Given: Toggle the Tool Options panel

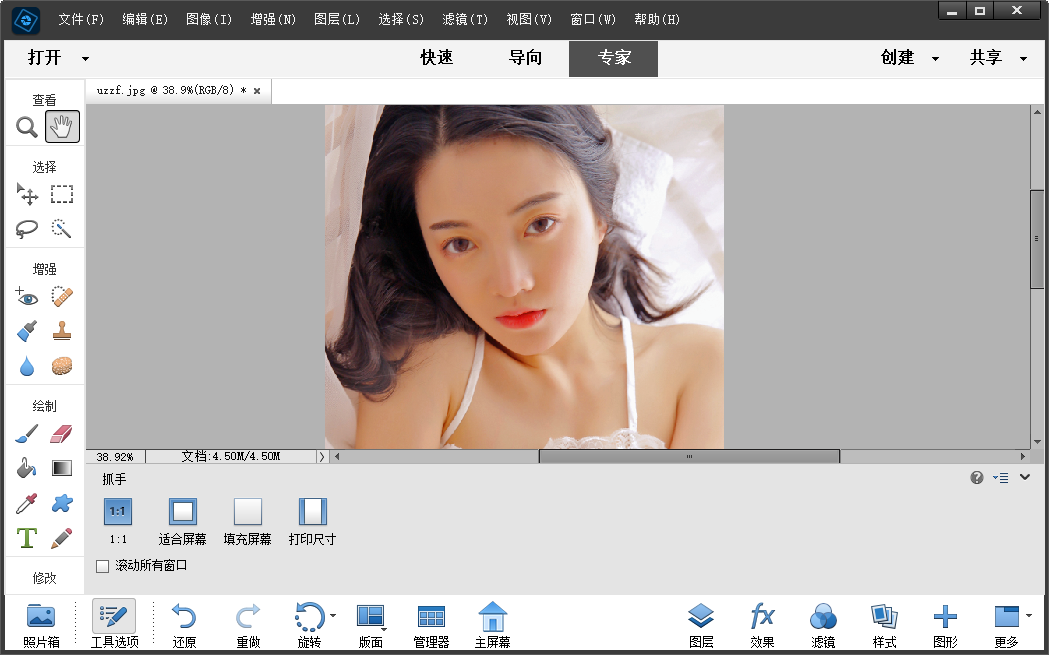Looking at the screenshot, I should 113,623.
